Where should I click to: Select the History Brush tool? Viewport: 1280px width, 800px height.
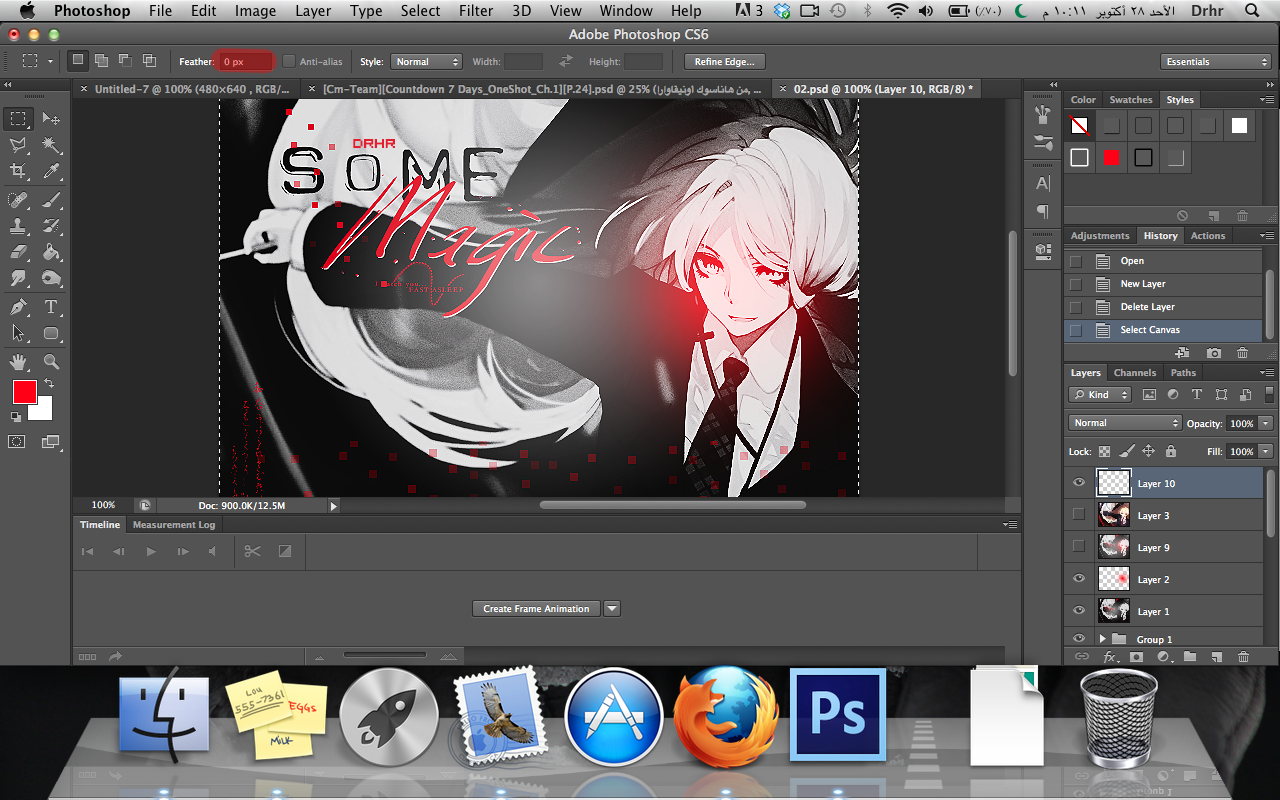52,226
